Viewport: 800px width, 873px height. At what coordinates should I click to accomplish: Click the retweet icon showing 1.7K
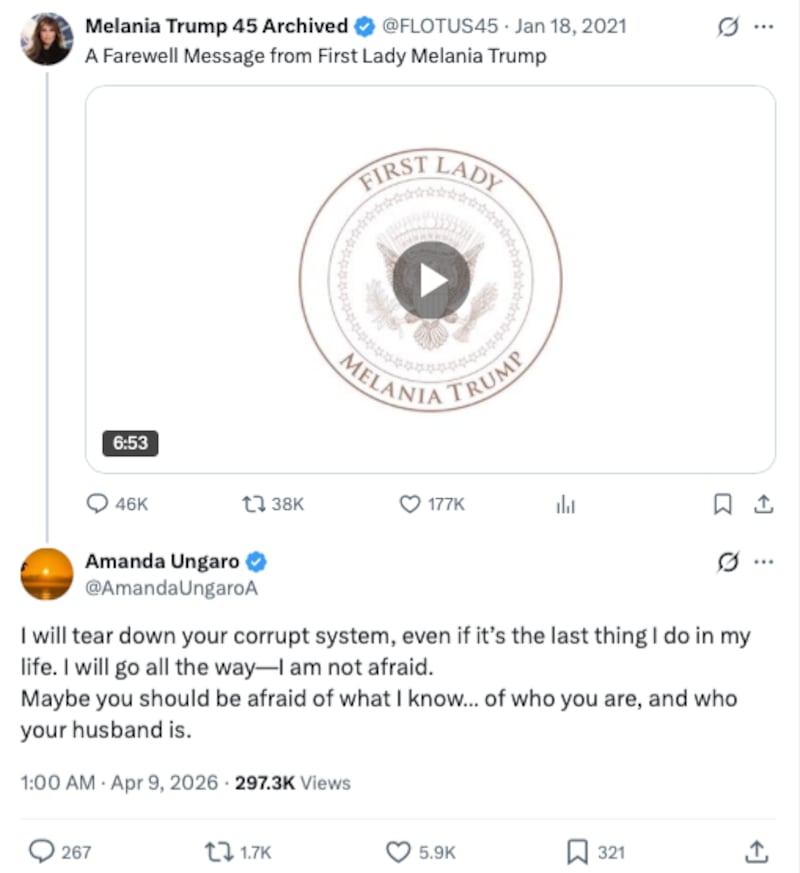219,851
